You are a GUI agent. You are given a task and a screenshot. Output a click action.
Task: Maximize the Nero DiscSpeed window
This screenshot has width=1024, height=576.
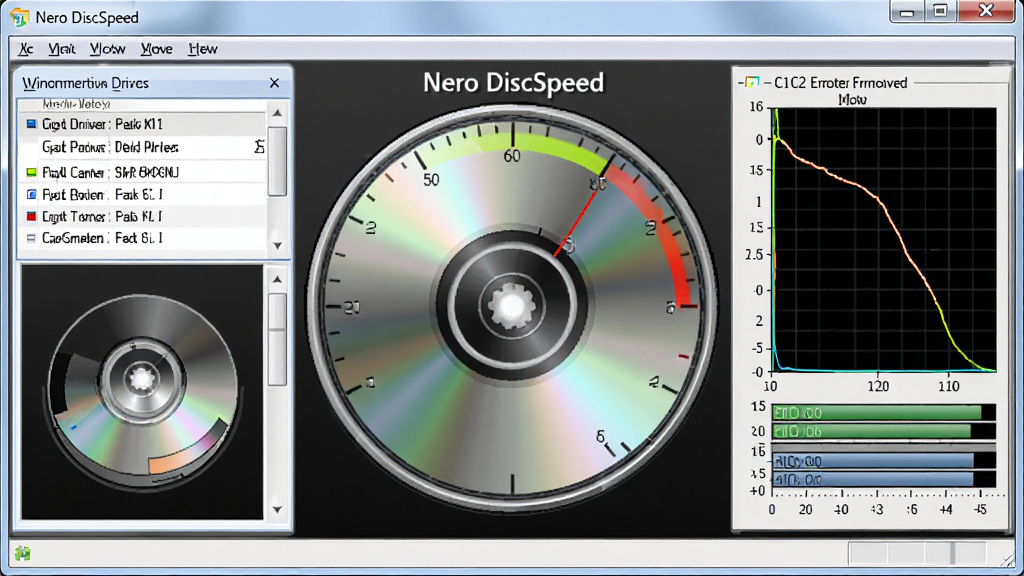tap(940, 12)
